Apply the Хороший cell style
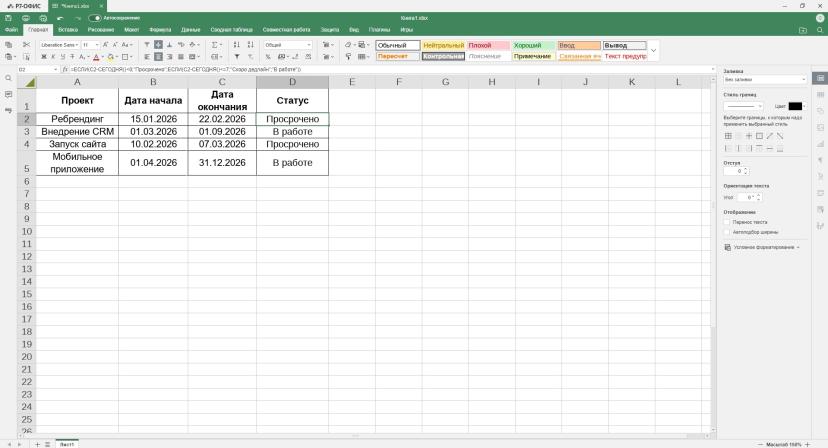The height and width of the screenshot is (448, 828). point(533,45)
